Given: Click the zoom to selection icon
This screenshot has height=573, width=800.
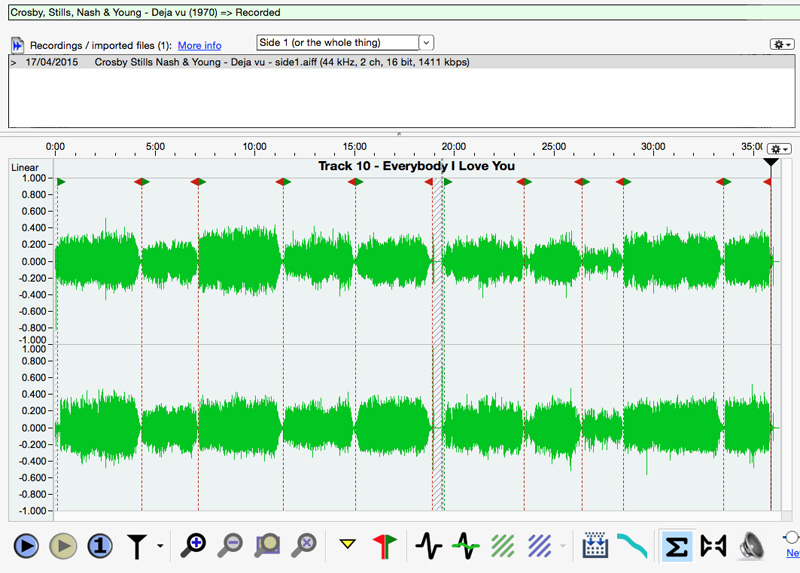Looking at the screenshot, I should (268, 546).
